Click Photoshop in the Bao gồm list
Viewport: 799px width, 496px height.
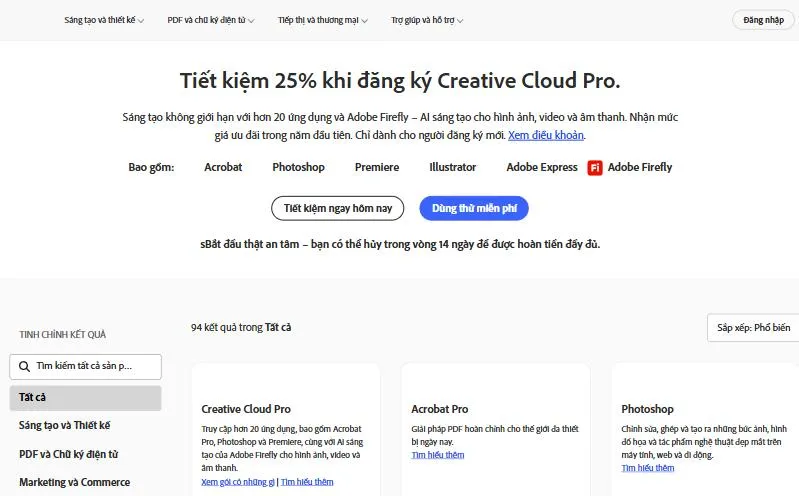pos(298,167)
